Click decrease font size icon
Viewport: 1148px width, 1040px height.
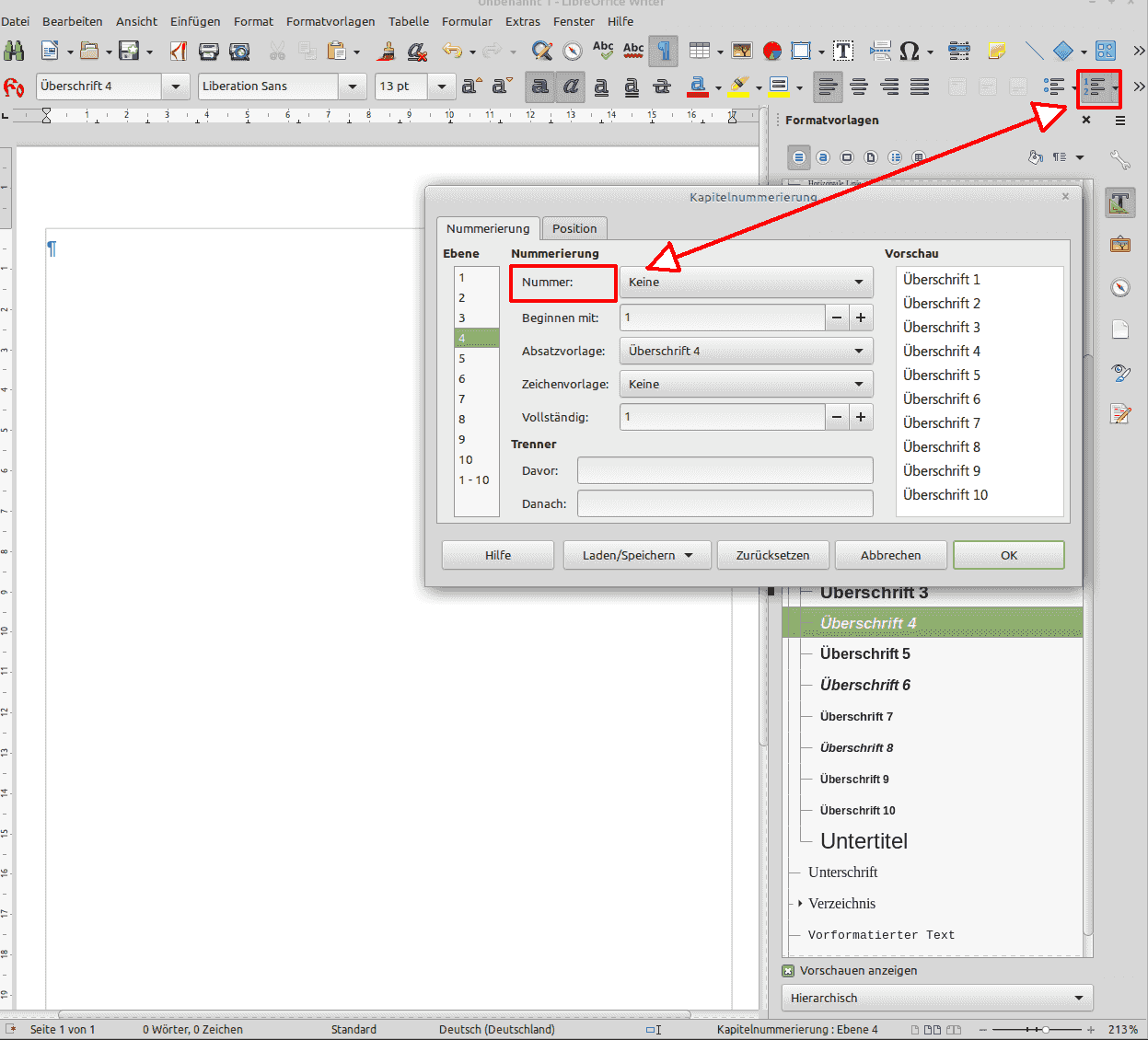coord(503,87)
